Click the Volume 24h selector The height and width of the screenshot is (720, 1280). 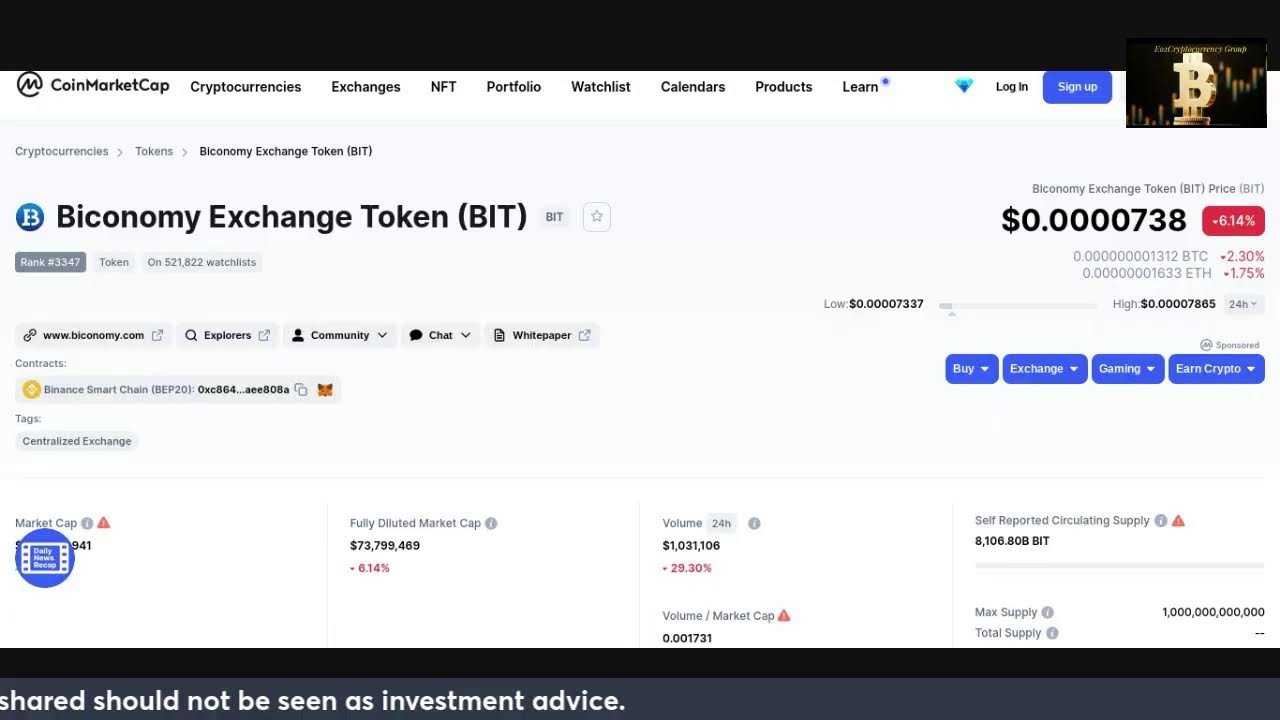pos(721,523)
